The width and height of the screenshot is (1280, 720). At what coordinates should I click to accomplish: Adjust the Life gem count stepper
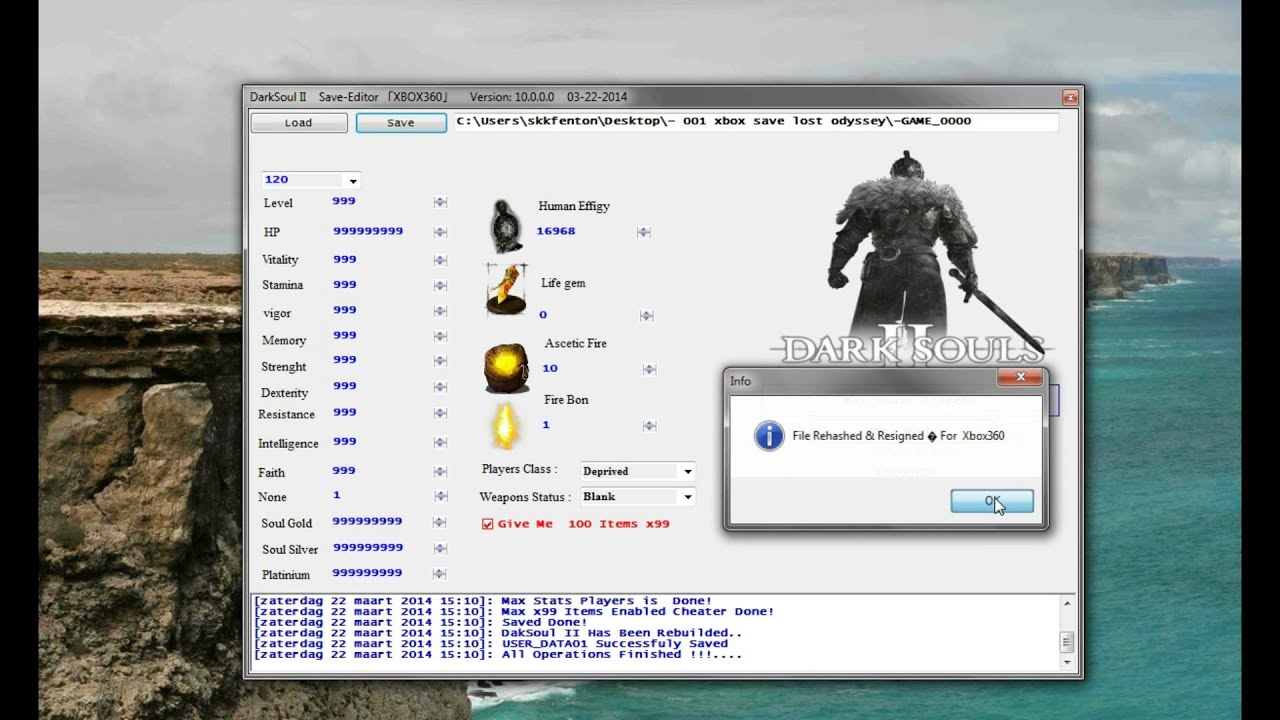[x=646, y=316]
